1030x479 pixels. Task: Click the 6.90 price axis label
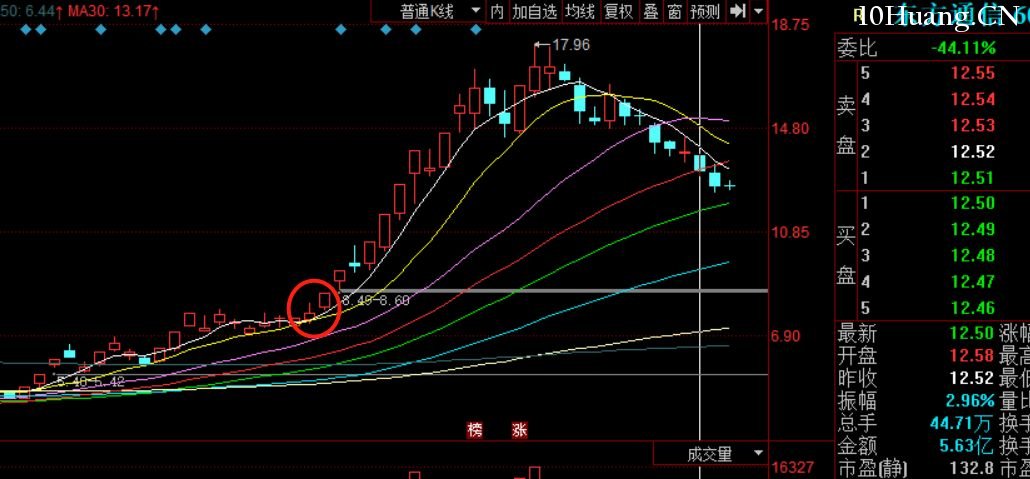pyautogui.click(x=785, y=336)
